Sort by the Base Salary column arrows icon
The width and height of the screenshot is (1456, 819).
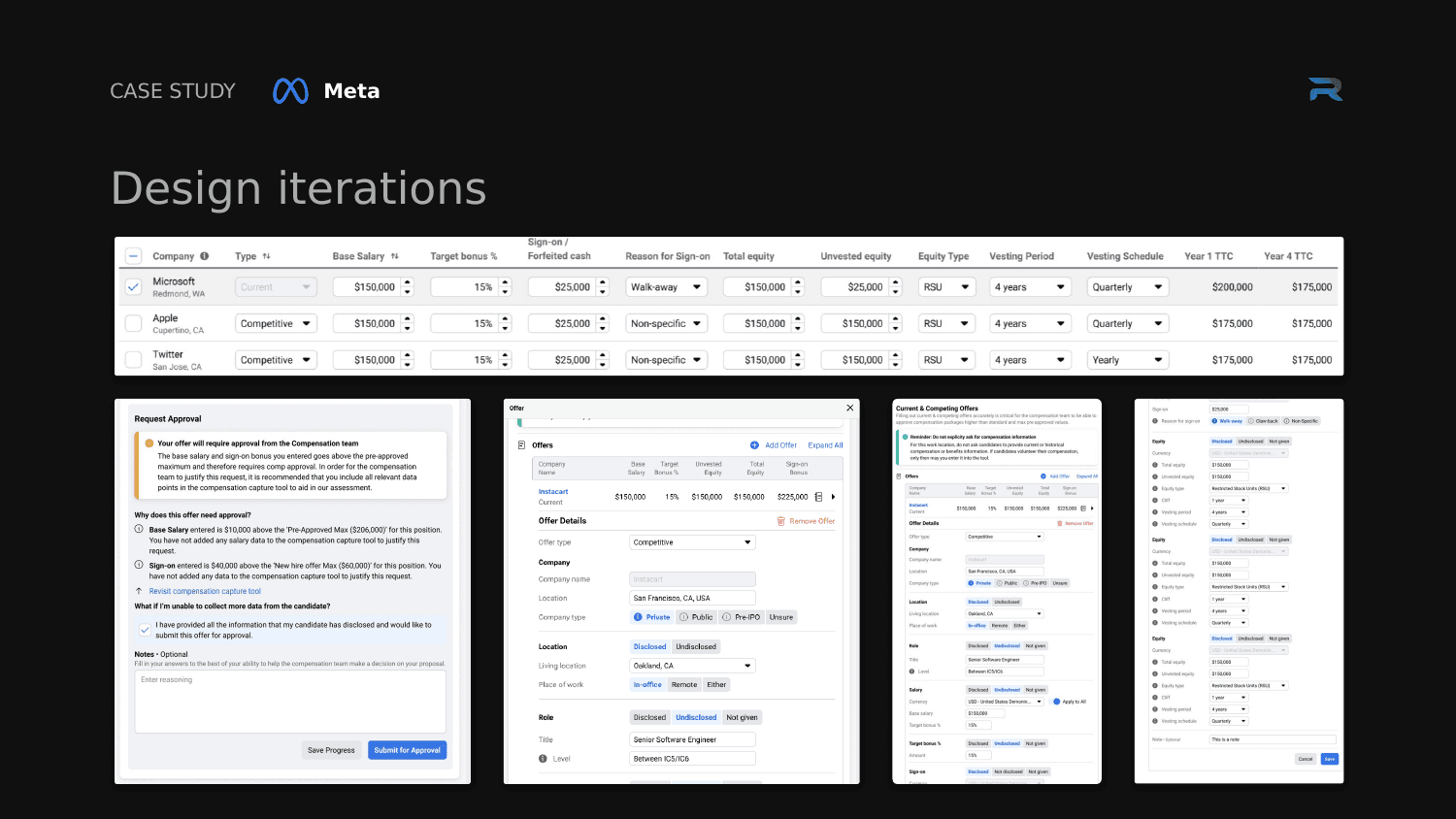point(395,256)
